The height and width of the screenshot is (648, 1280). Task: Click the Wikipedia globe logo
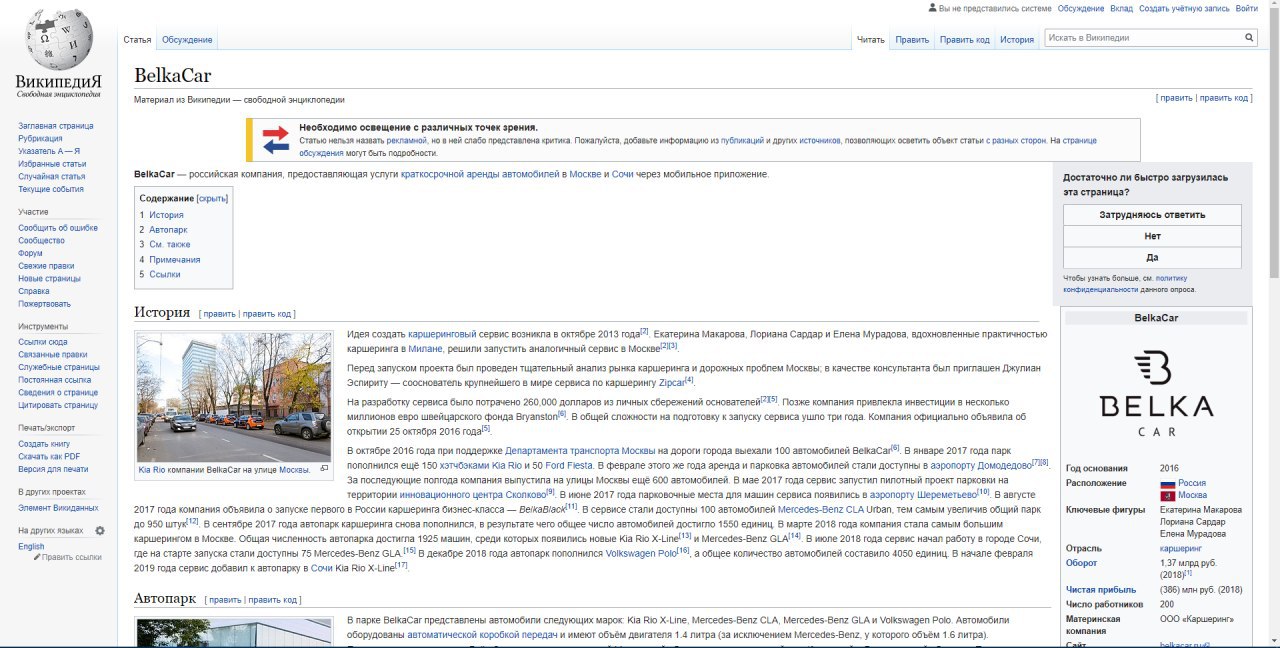point(58,40)
